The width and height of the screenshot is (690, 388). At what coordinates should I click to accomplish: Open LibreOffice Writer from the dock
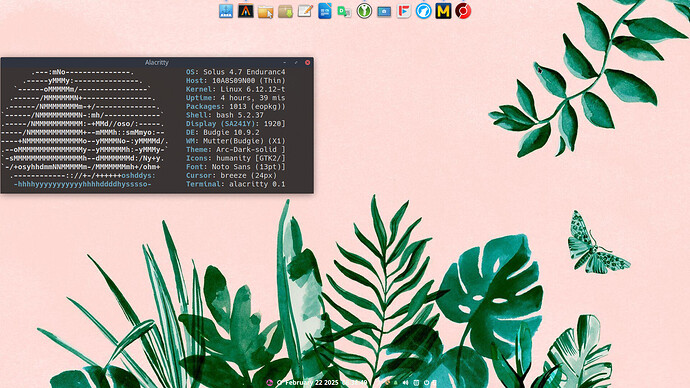[x=325, y=11]
